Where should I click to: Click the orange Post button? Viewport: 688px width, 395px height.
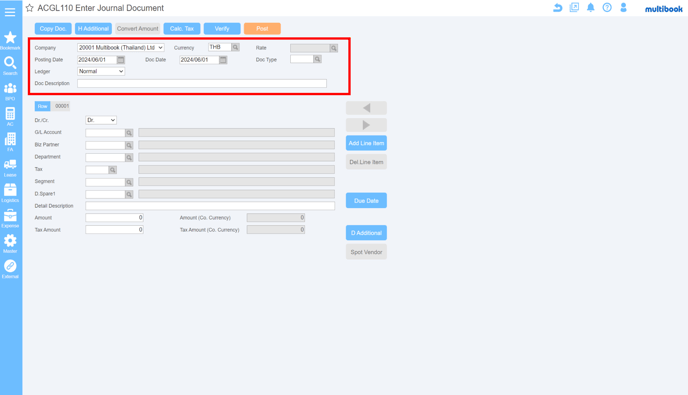point(262,29)
